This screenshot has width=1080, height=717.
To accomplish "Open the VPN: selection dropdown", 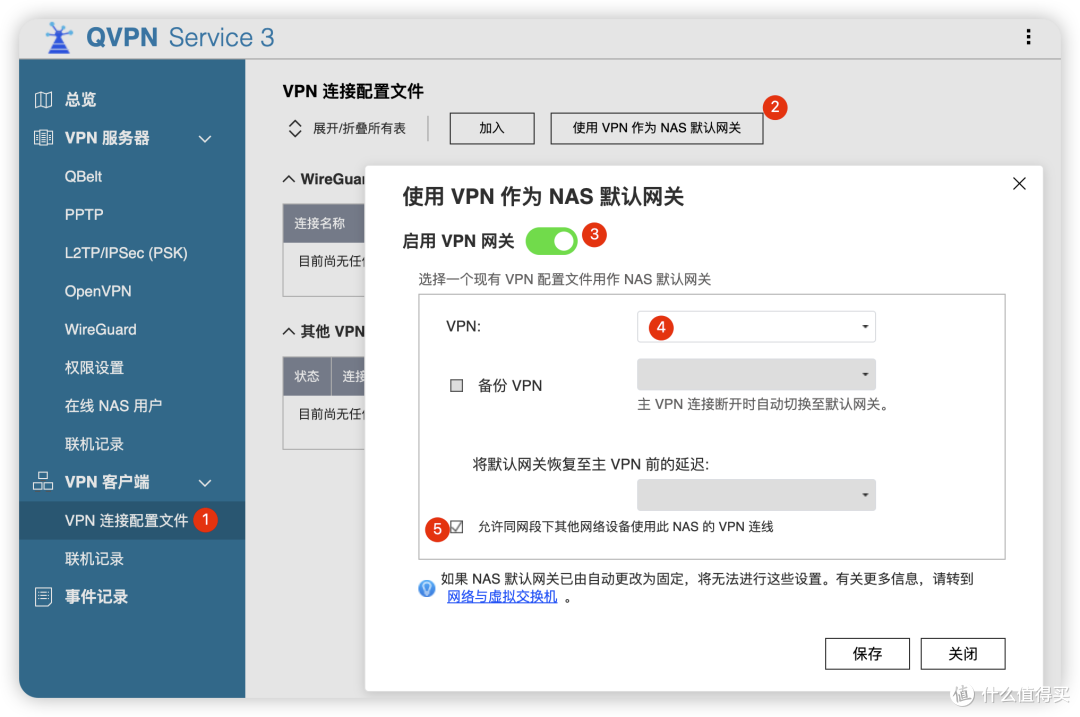I will (756, 326).
